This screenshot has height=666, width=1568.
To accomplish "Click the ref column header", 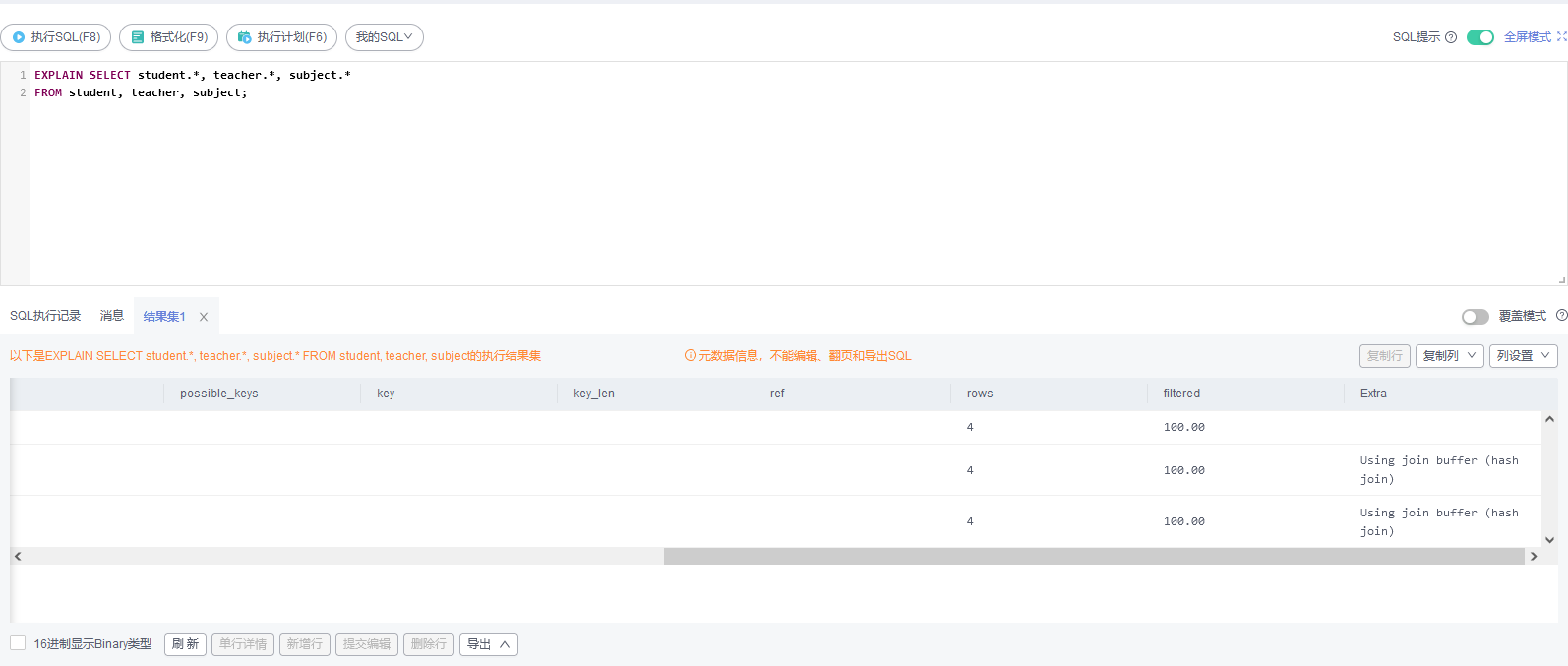I will click(777, 394).
